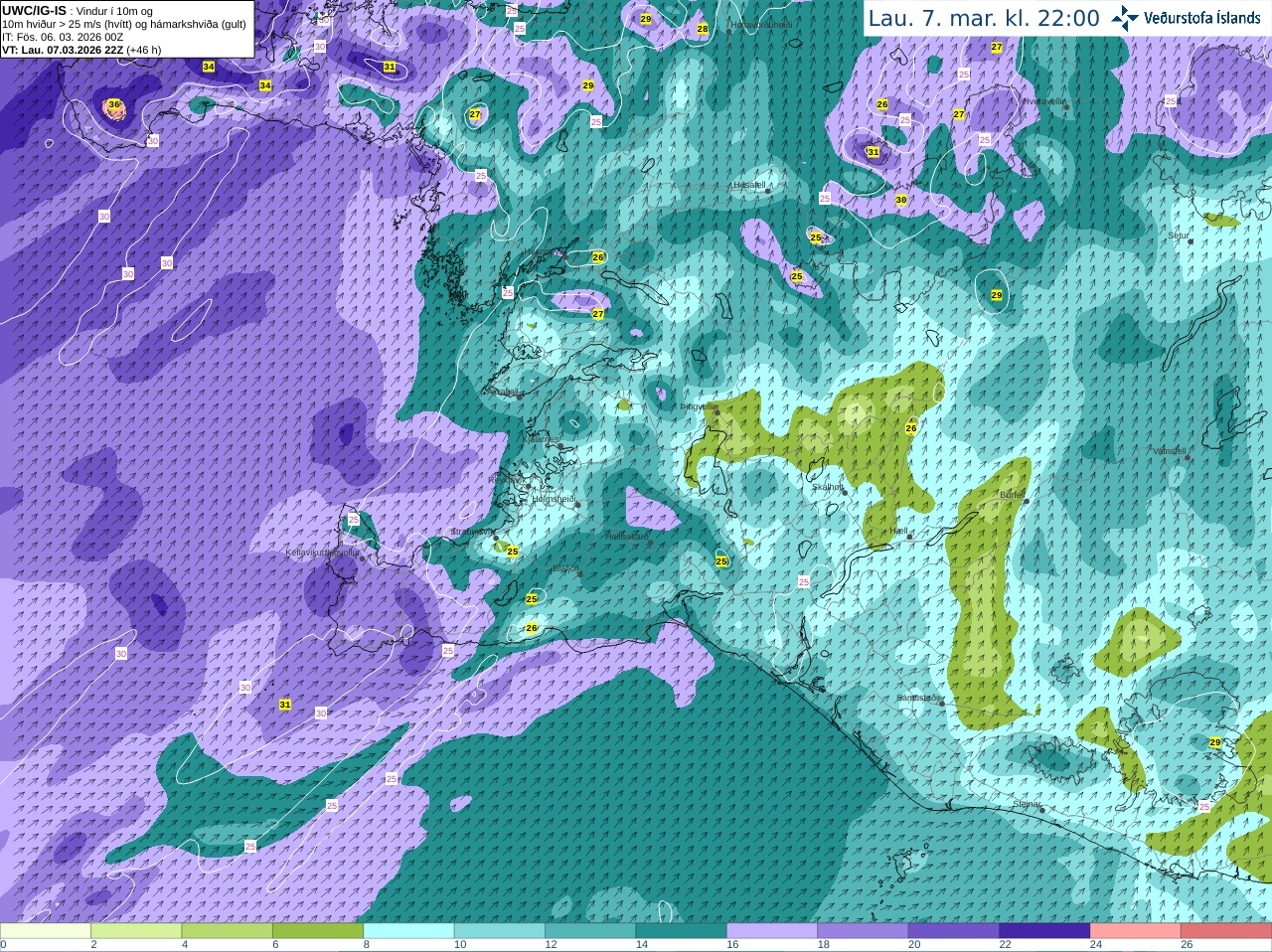
Task: Click the Hólmsheiði station label
Action: click(554, 499)
